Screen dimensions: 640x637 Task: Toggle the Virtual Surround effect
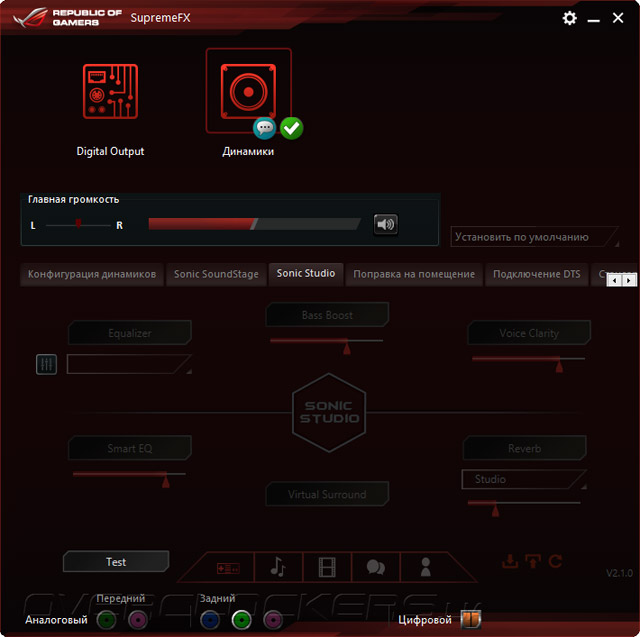[x=327, y=494]
